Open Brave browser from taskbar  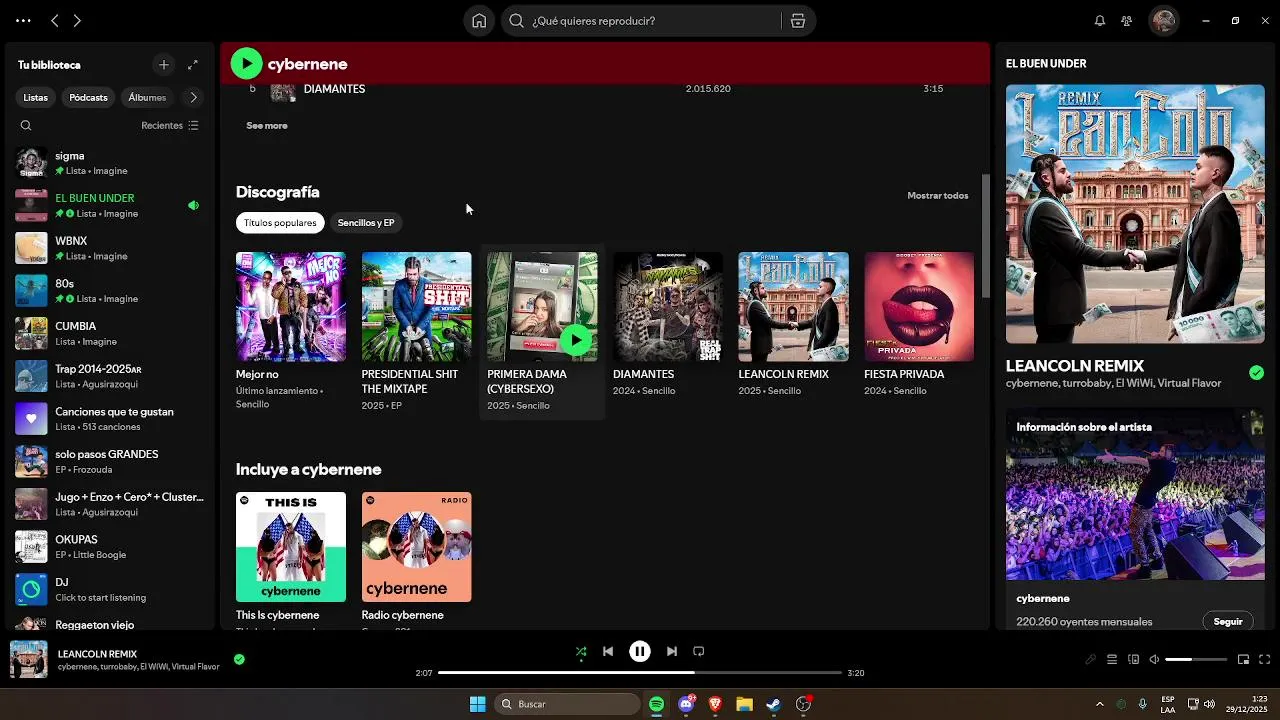coord(715,704)
